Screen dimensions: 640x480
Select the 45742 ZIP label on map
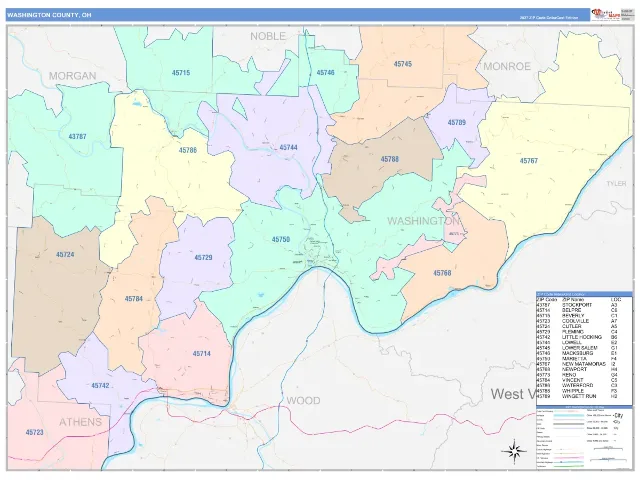[100, 386]
